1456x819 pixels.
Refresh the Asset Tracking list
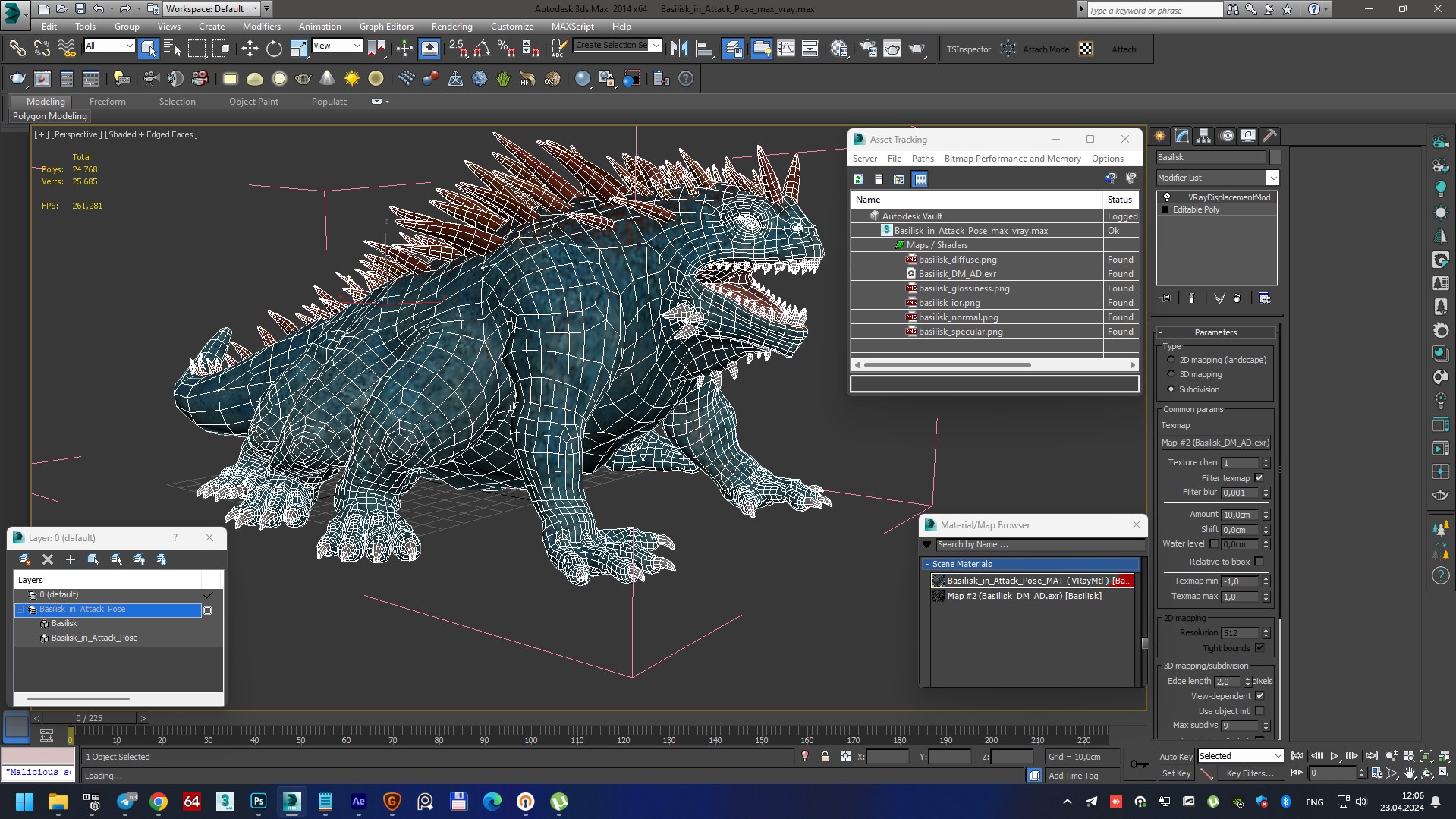tap(858, 179)
